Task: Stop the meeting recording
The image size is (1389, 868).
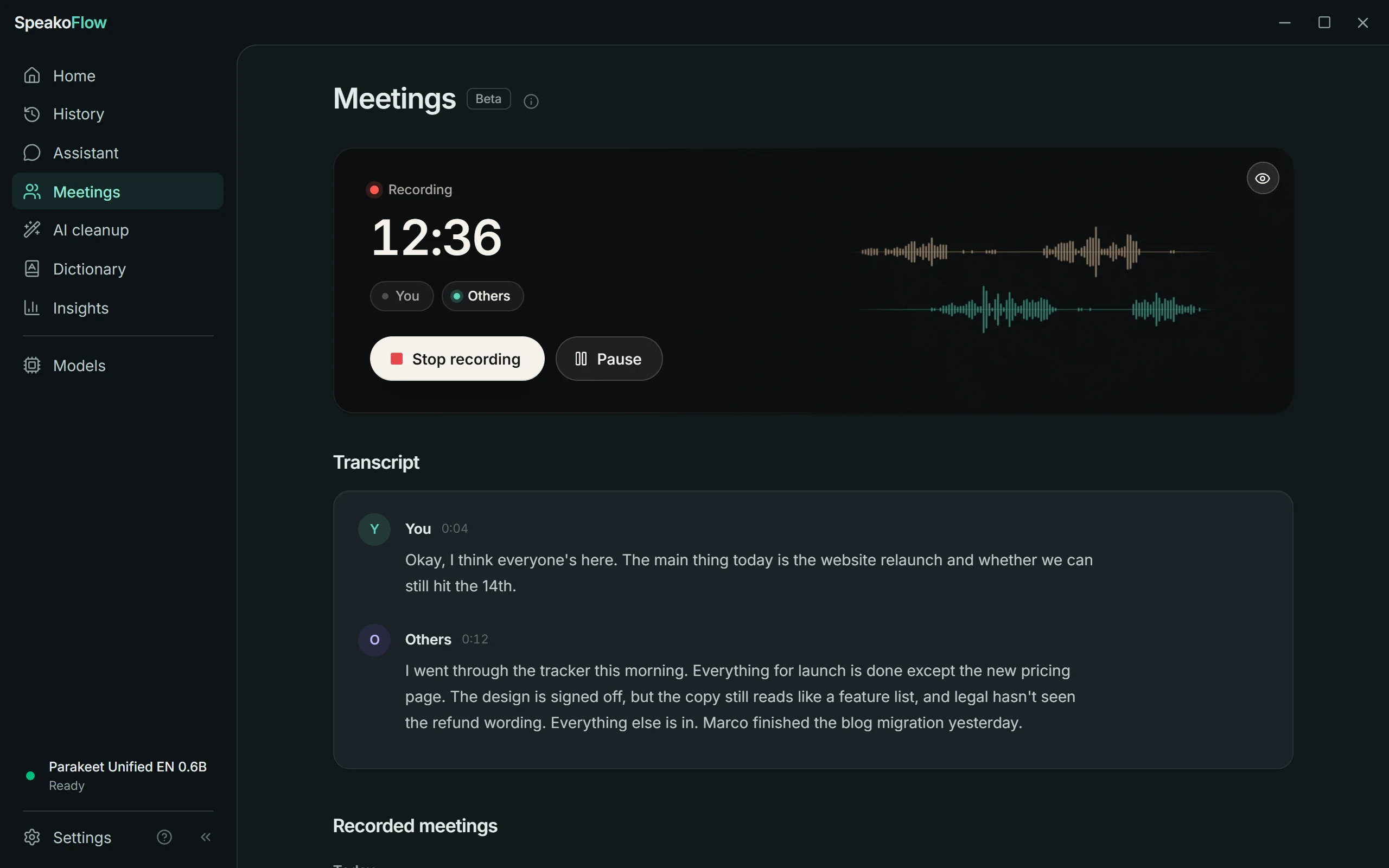Action: point(457,358)
